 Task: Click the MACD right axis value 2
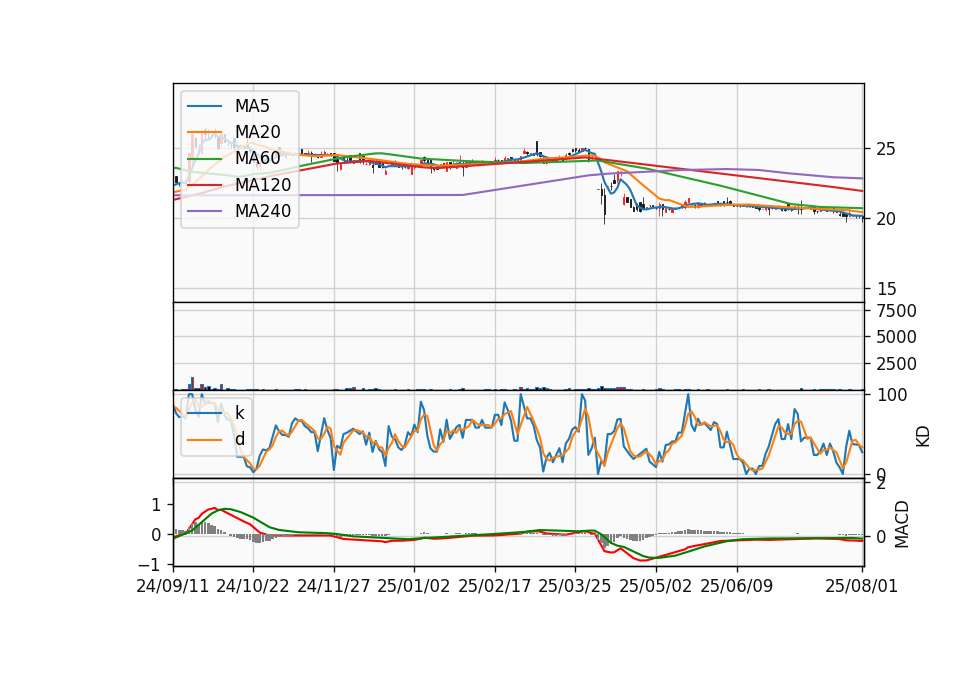tap(881, 484)
